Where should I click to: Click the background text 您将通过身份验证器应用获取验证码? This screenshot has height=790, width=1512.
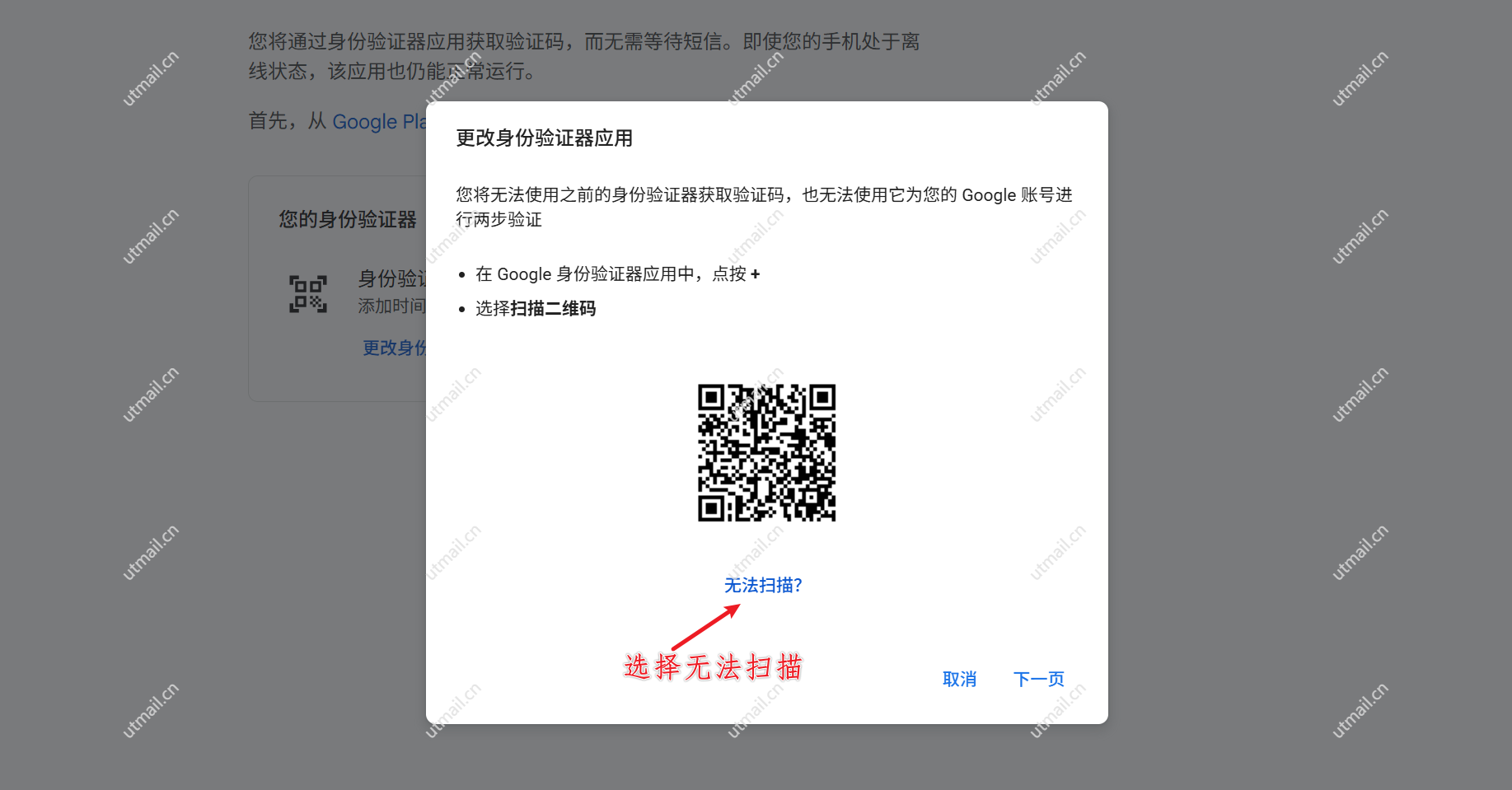point(584,56)
